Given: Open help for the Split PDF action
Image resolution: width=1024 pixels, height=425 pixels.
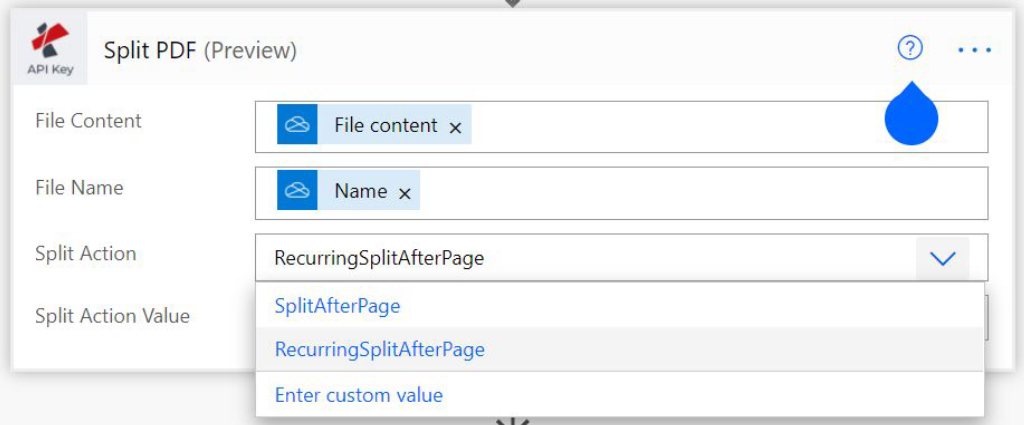Looking at the screenshot, I should 910,48.
